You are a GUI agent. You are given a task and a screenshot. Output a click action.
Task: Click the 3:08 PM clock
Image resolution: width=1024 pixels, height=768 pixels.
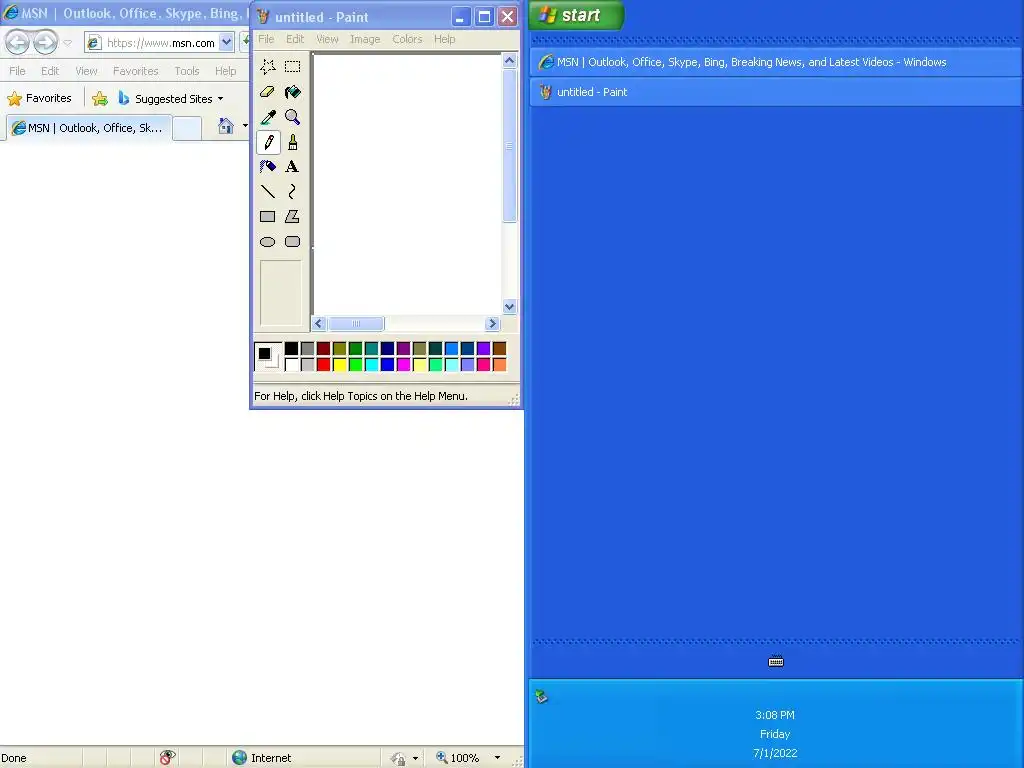point(775,715)
